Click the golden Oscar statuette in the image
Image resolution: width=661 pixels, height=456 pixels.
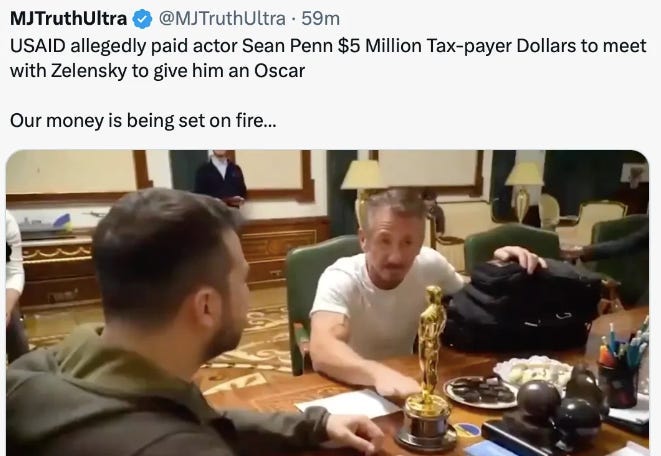(429, 367)
